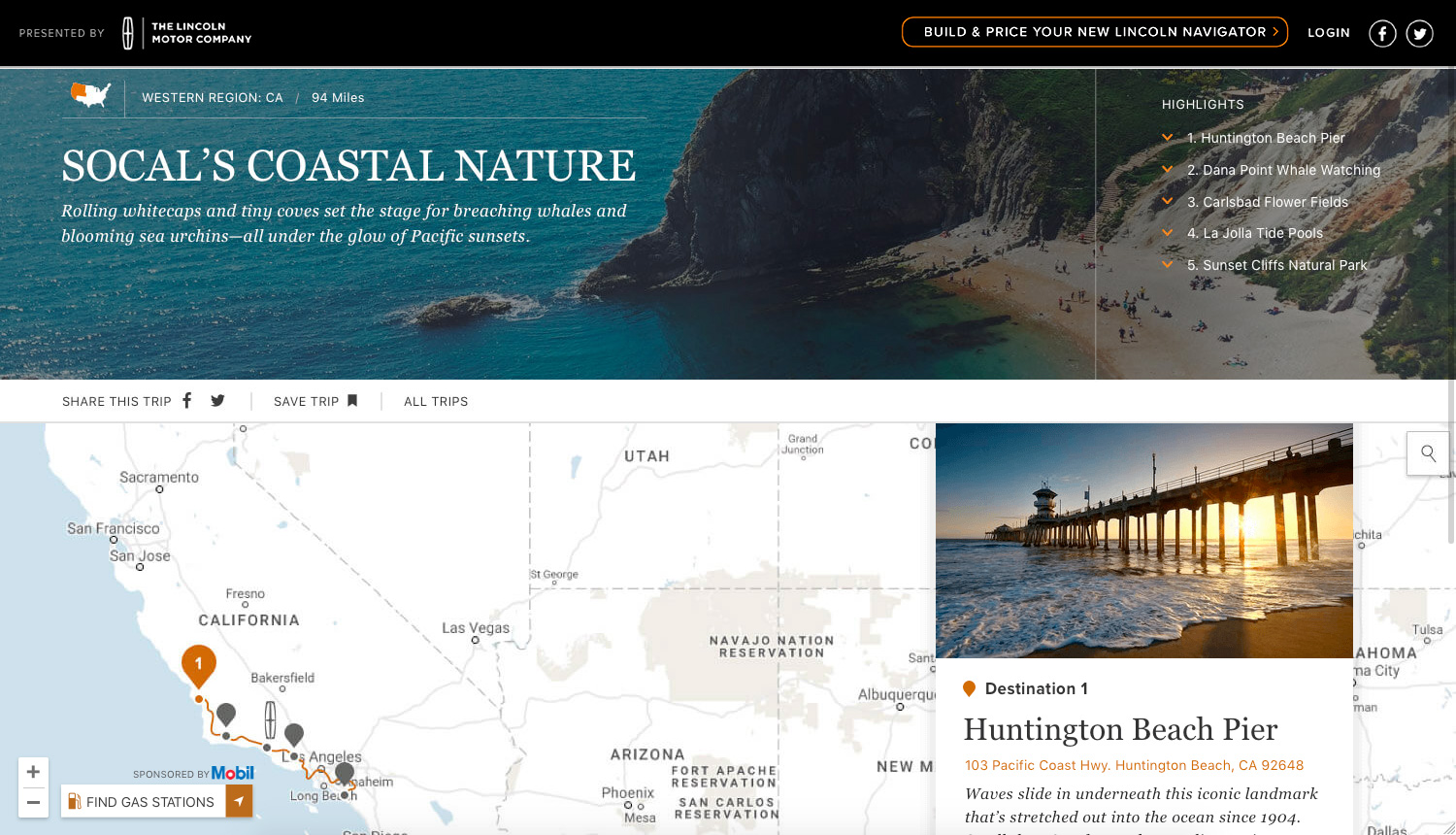The height and width of the screenshot is (835, 1456).
Task: Expand highlight 1 Huntington Beach Pier chevron
Action: [x=1168, y=138]
